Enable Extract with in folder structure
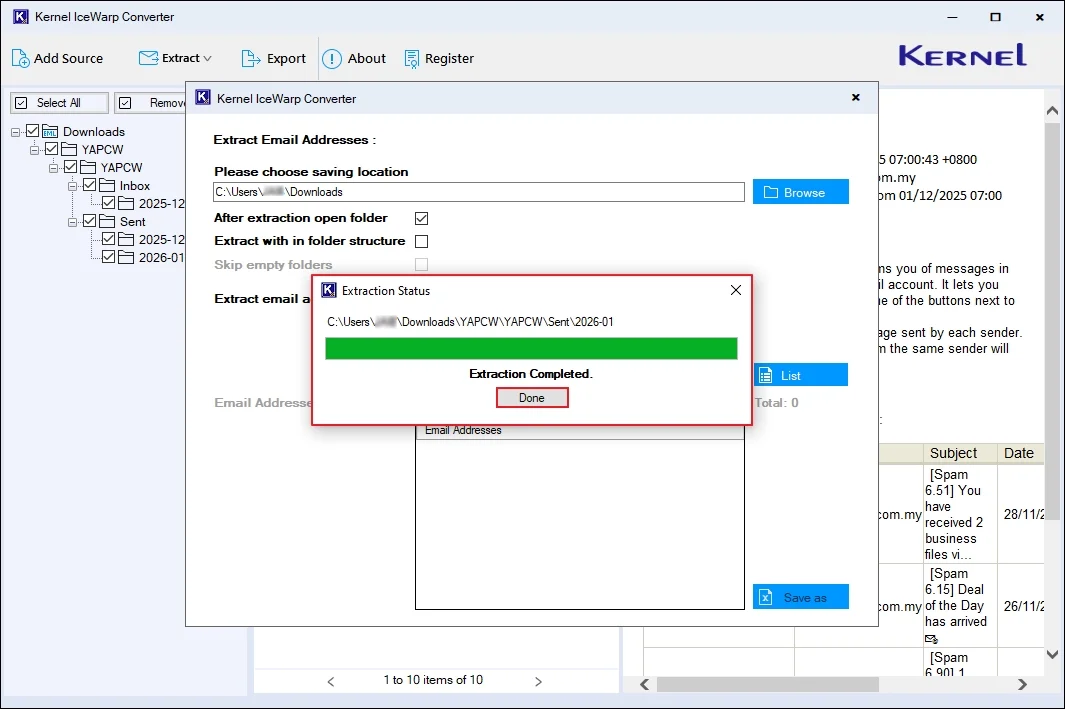 click(x=421, y=241)
